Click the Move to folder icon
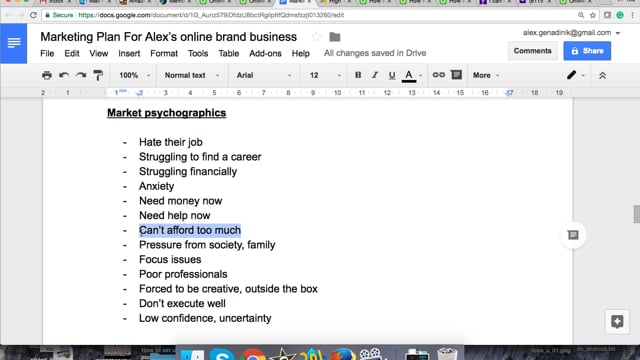Viewport: 640px width, 360px height. (335, 37)
